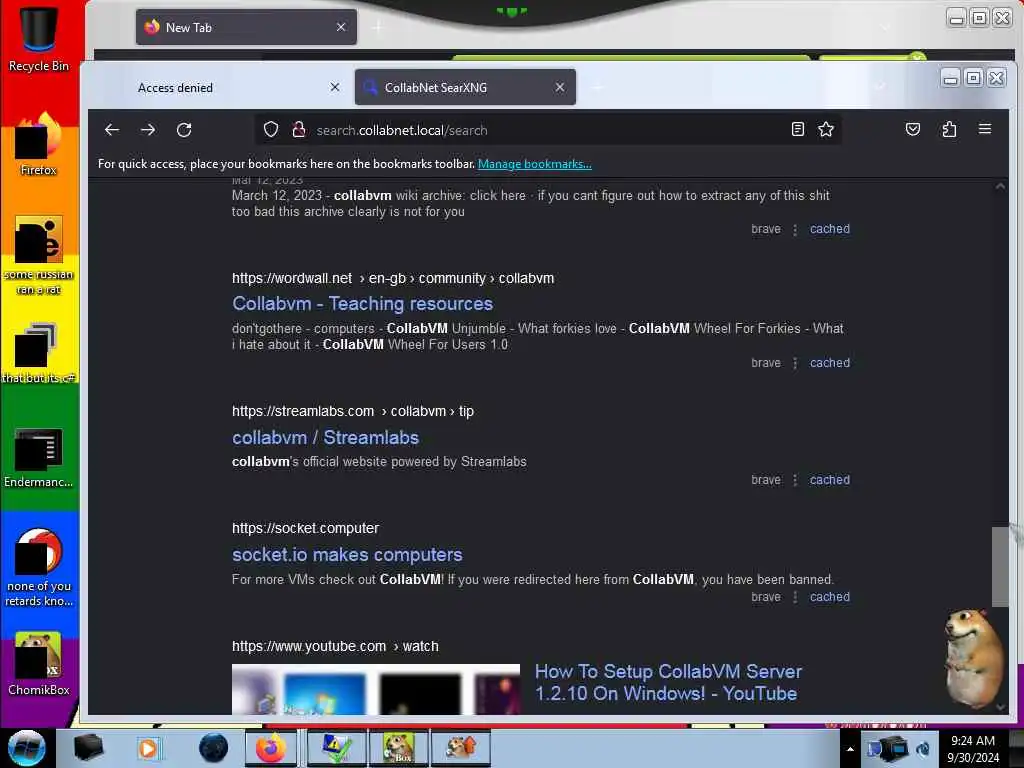This screenshot has height=768, width=1024.
Task: Open the Manage bookmarks link
Action: (x=535, y=164)
